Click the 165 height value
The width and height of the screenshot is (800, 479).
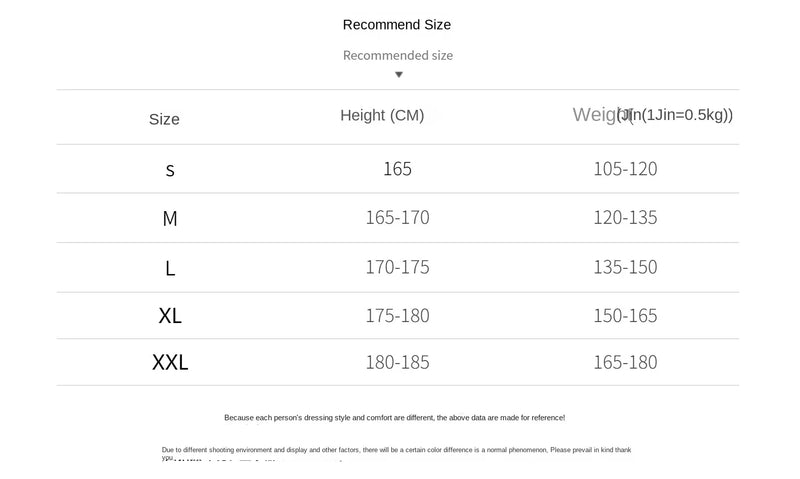pyautogui.click(x=397, y=169)
